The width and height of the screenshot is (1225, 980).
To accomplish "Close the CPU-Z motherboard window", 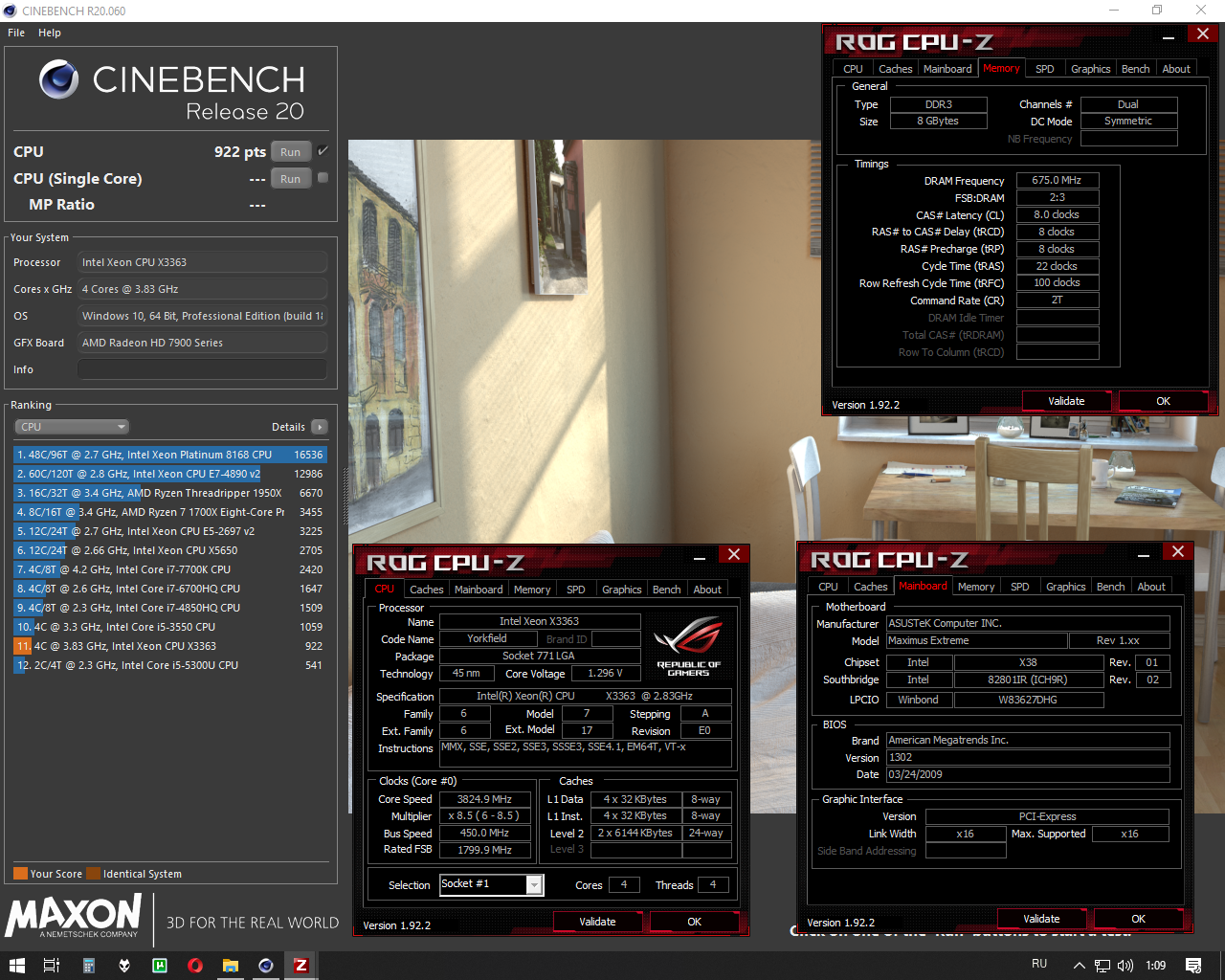I will pos(1178,552).
